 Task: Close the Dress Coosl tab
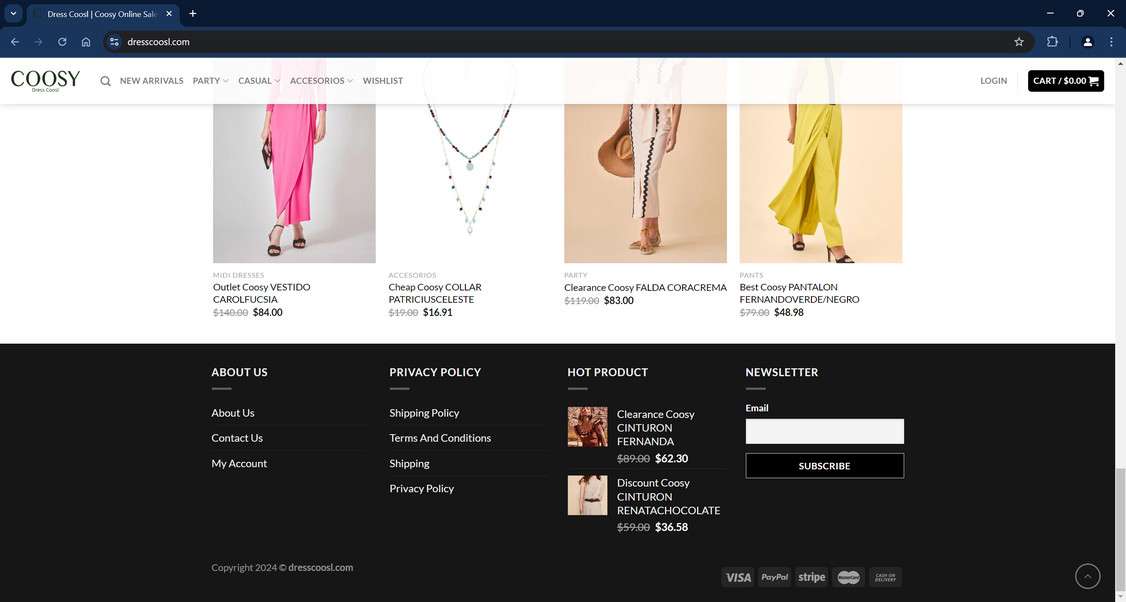pos(169,14)
